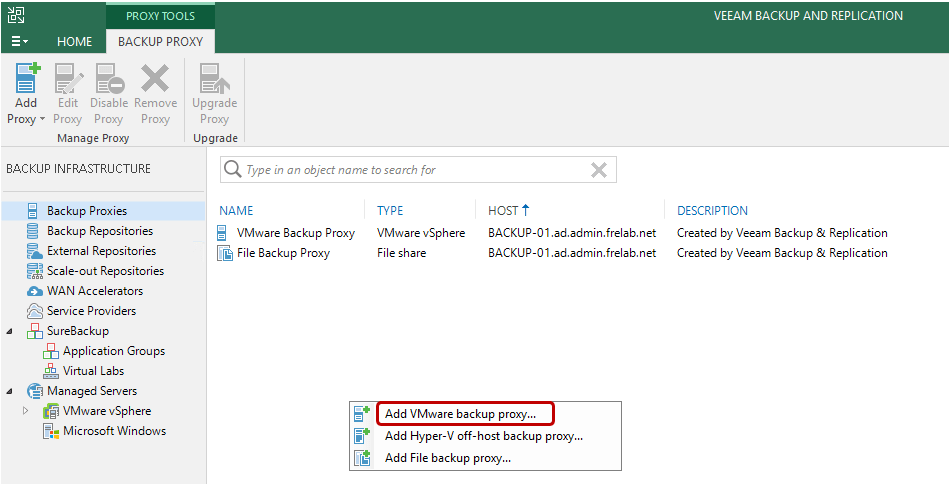
Task: Click the Add Proxy ribbon icon
Action: point(27,78)
